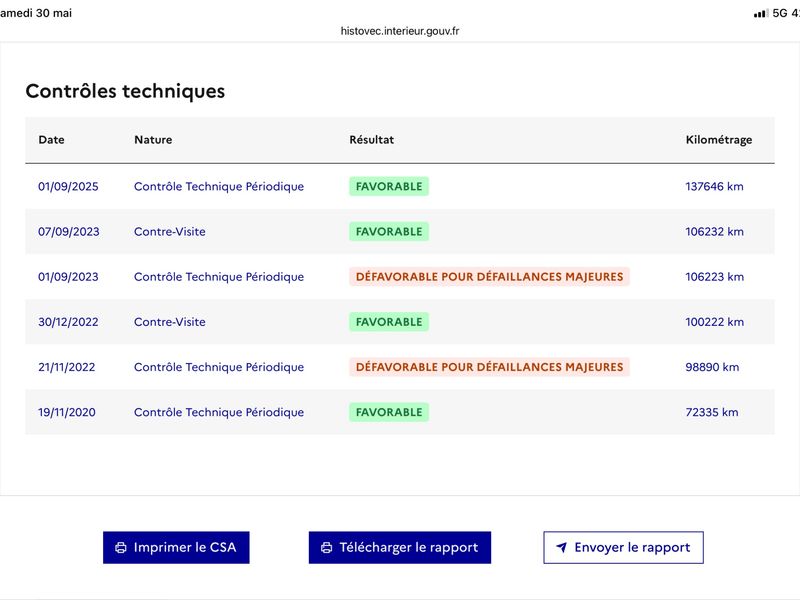This screenshot has height=600, width=800.
Task: Select the Kilométrage column header
Action: [x=718, y=140]
